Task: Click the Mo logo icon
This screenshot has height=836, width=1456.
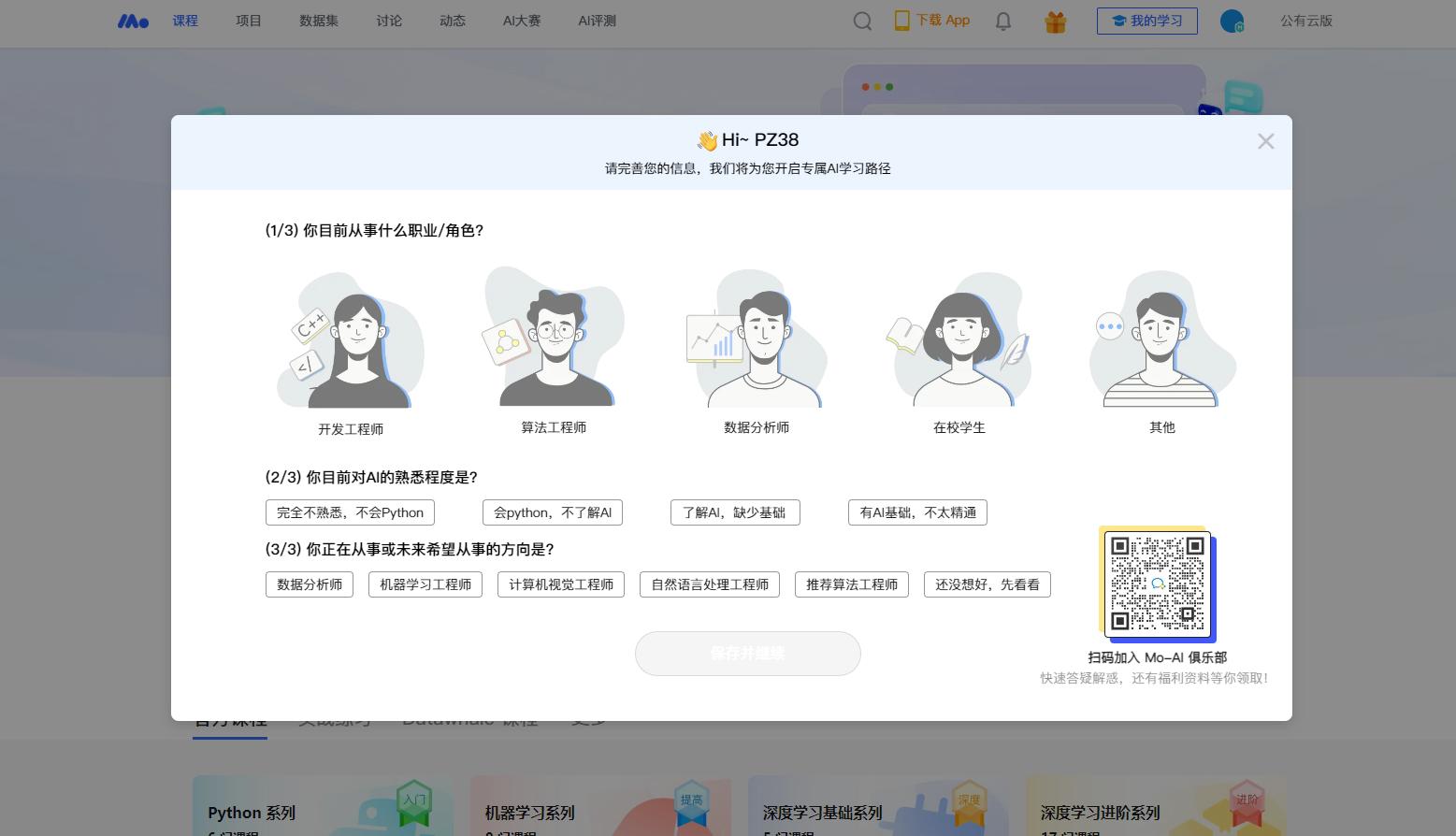Action: coord(133,21)
